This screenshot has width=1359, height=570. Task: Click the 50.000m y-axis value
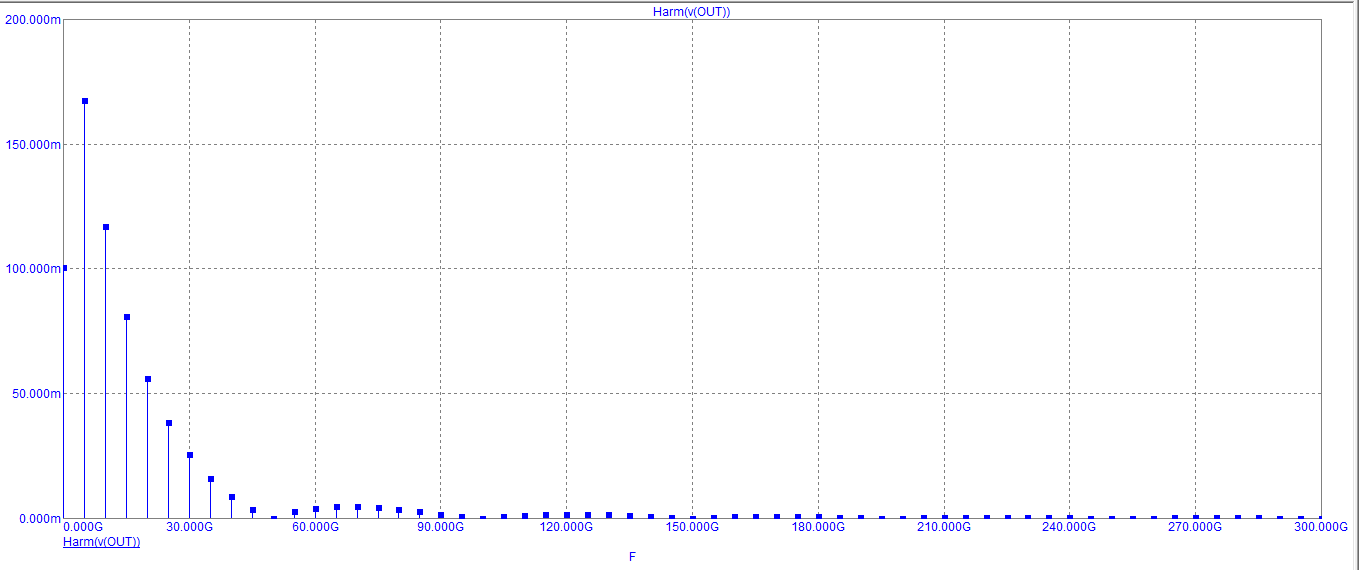35,394
